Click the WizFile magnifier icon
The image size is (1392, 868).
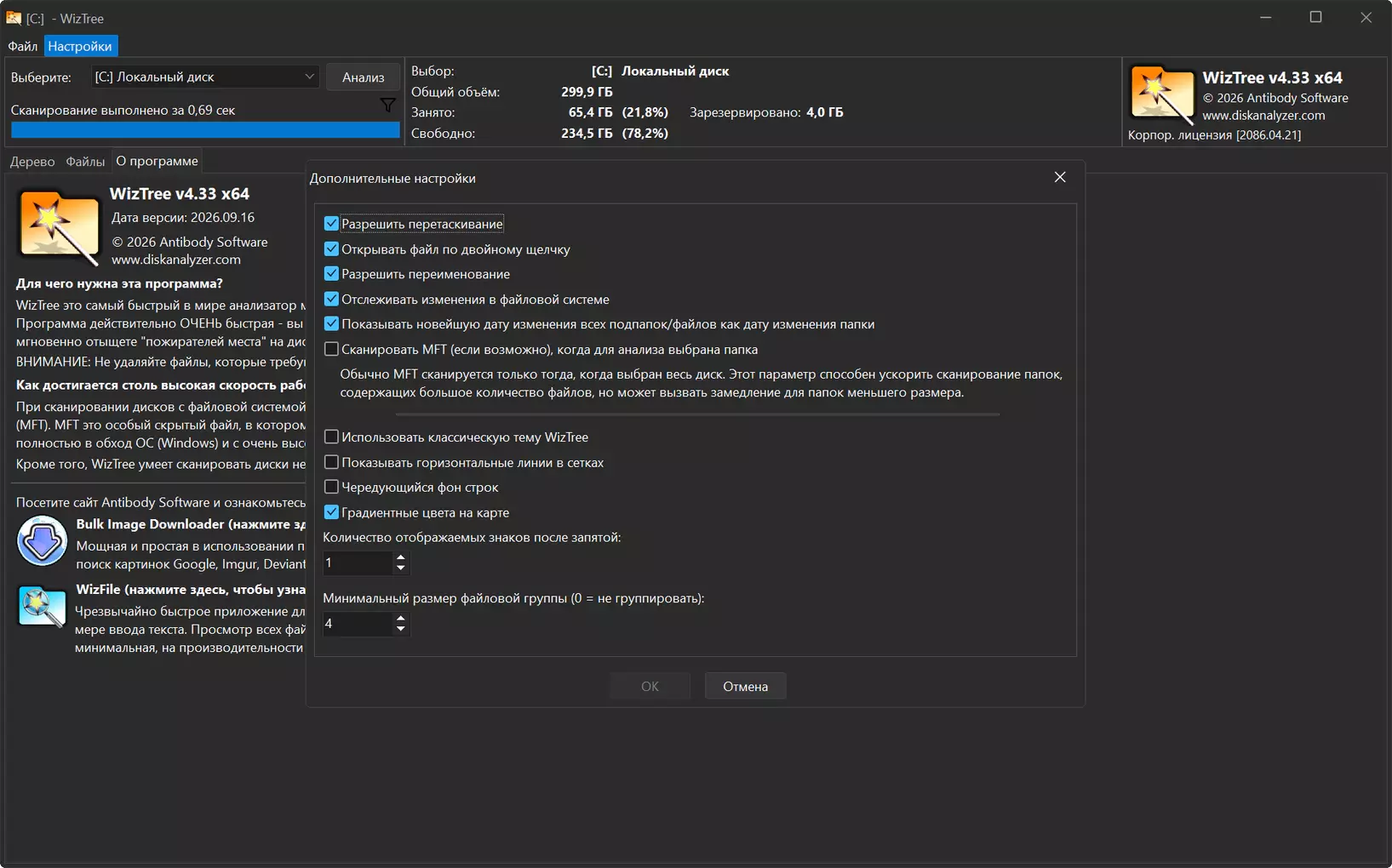click(x=42, y=607)
